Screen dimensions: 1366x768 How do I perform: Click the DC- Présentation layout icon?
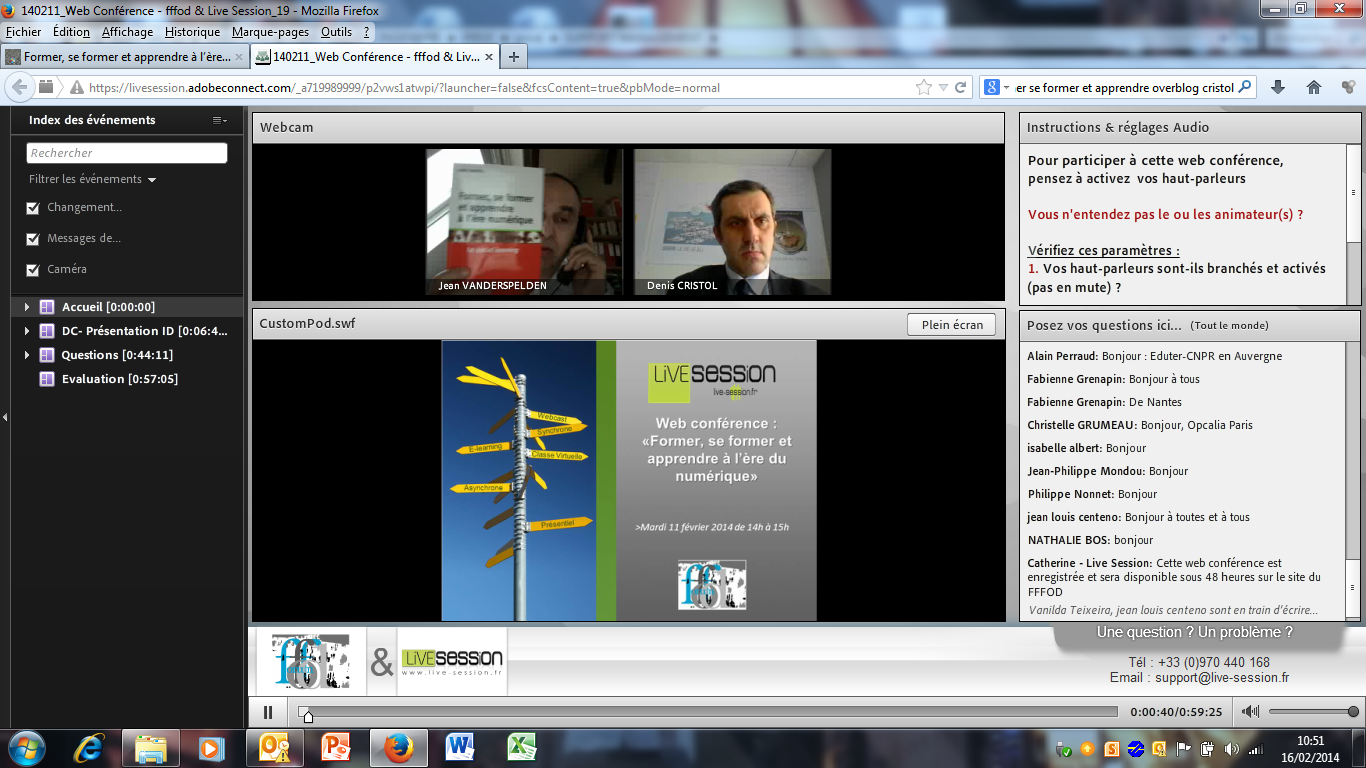pyautogui.click(x=46, y=331)
